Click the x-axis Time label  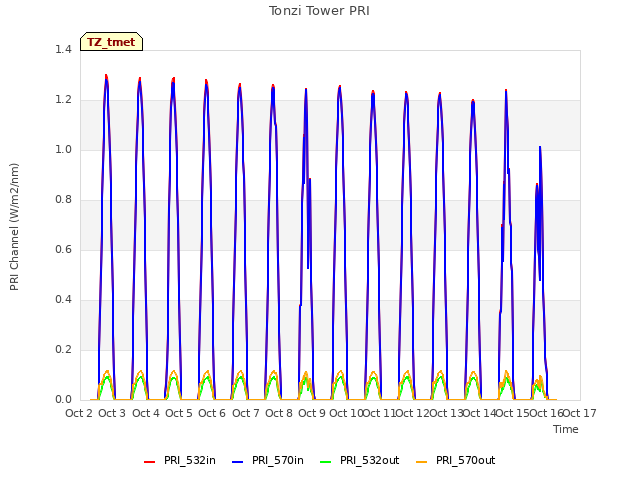(x=566, y=429)
